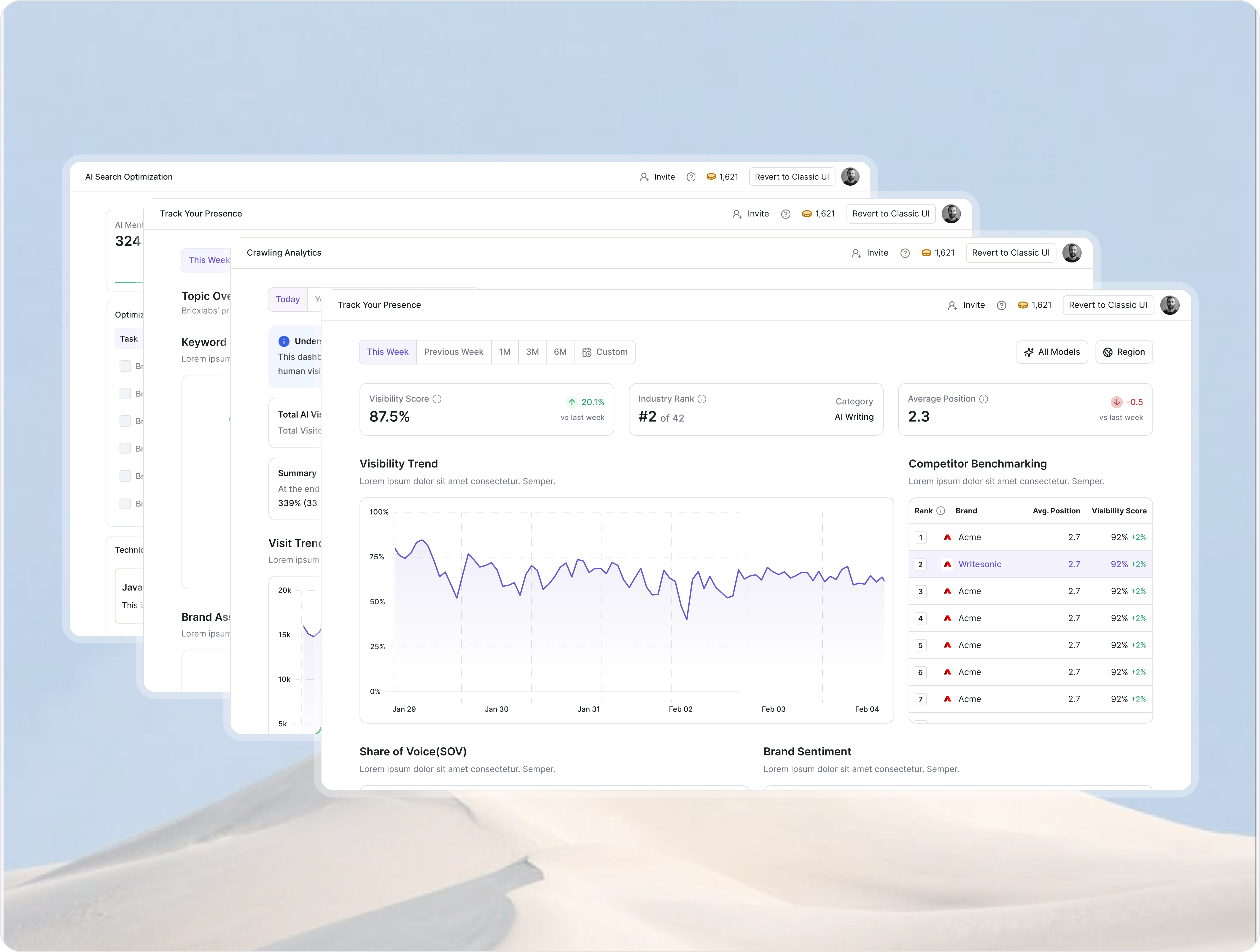Click the Average Position info icon
Screen dimensions: 1260x952
coord(983,399)
